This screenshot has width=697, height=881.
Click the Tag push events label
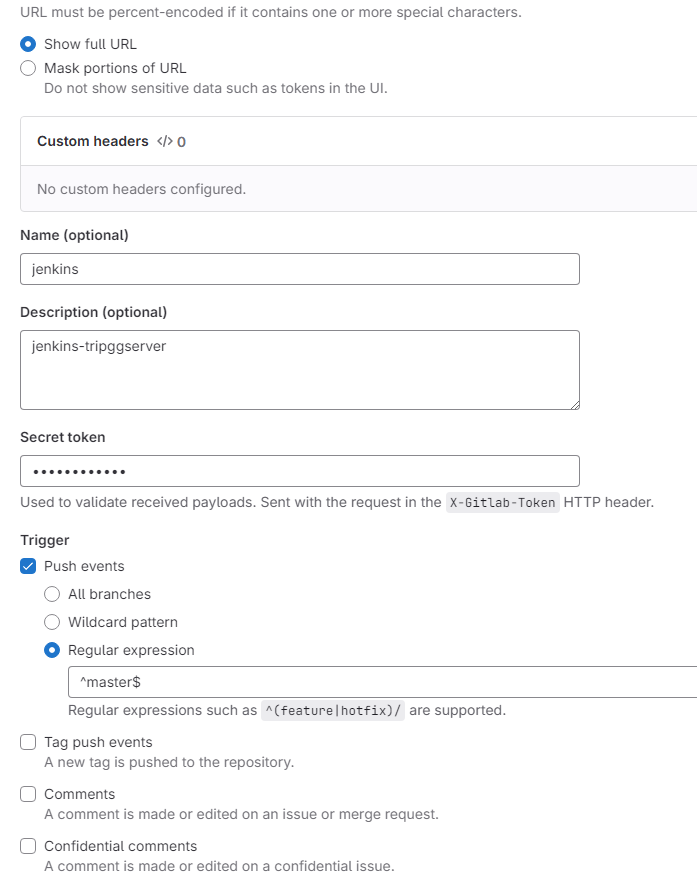(x=98, y=742)
